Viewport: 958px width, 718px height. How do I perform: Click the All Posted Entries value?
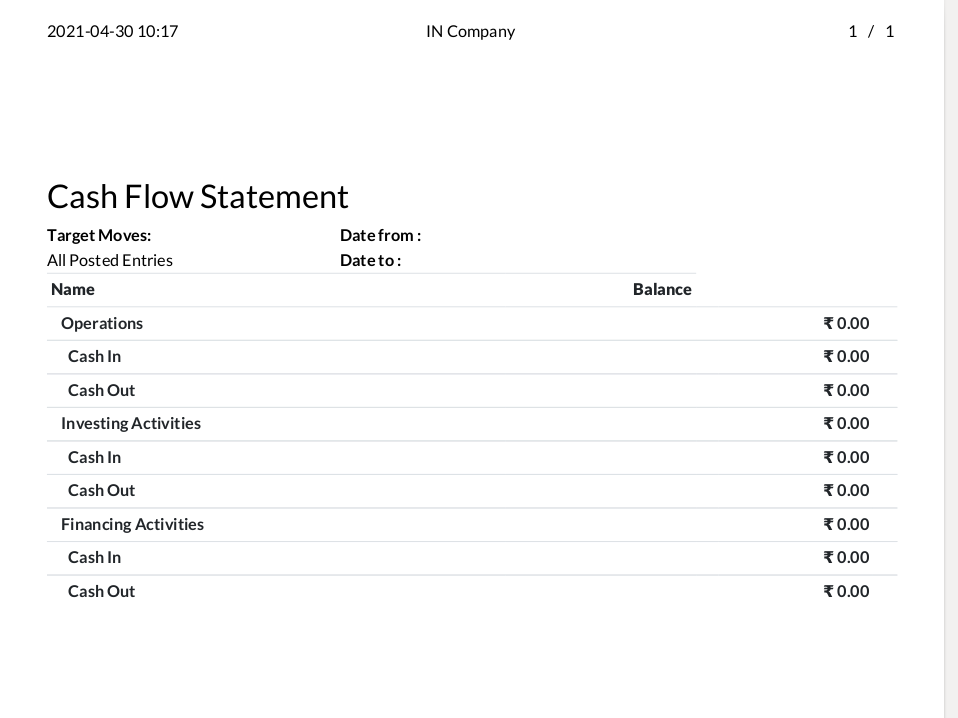[110, 260]
